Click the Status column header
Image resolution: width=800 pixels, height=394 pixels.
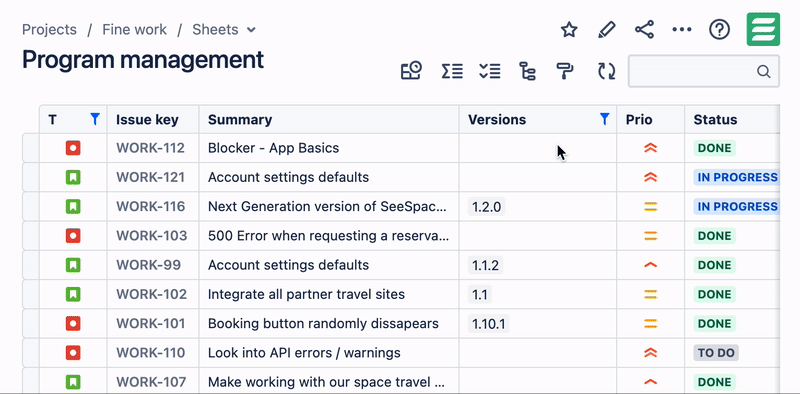point(715,119)
